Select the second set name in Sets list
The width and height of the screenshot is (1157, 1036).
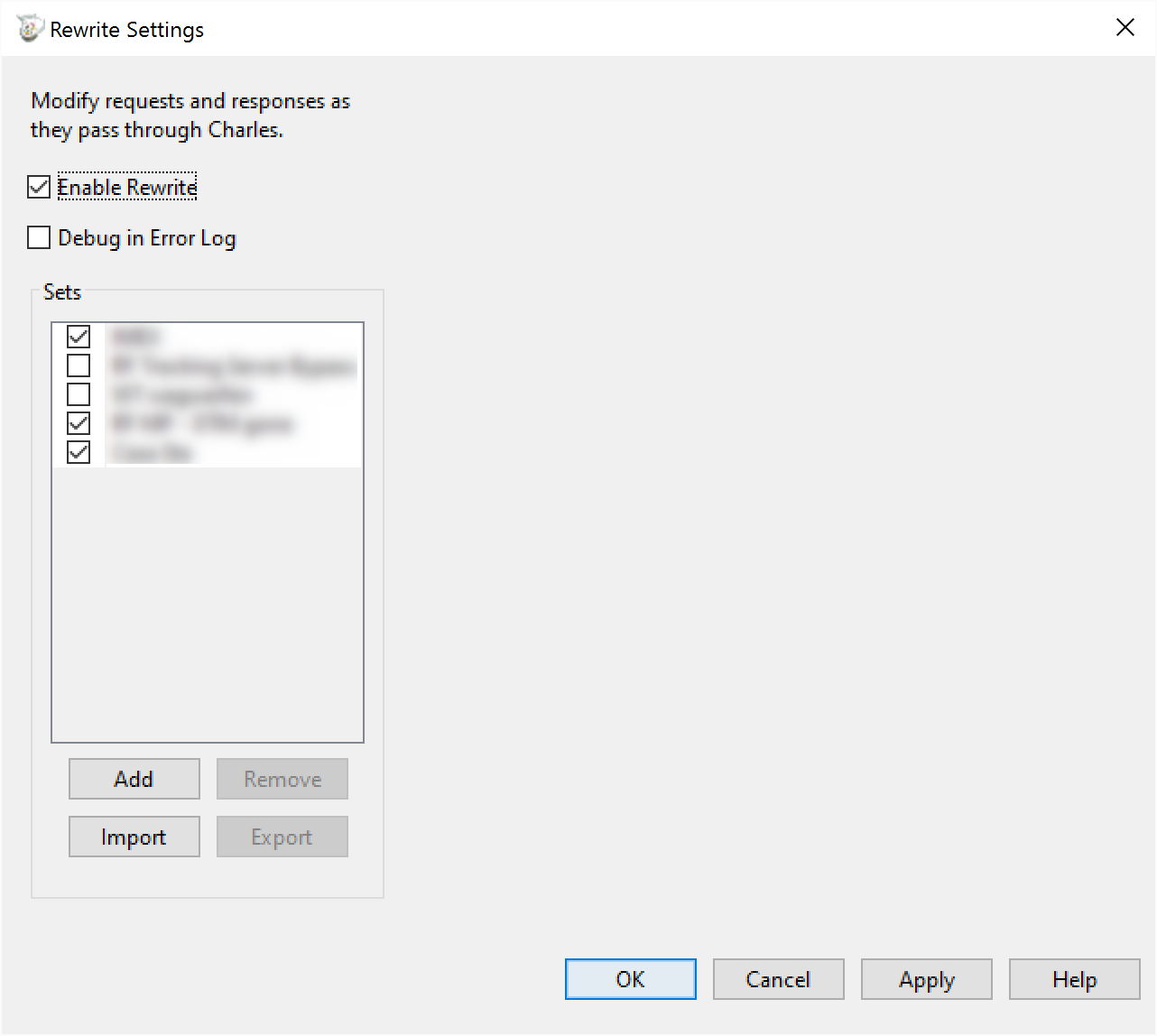tap(232, 366)
